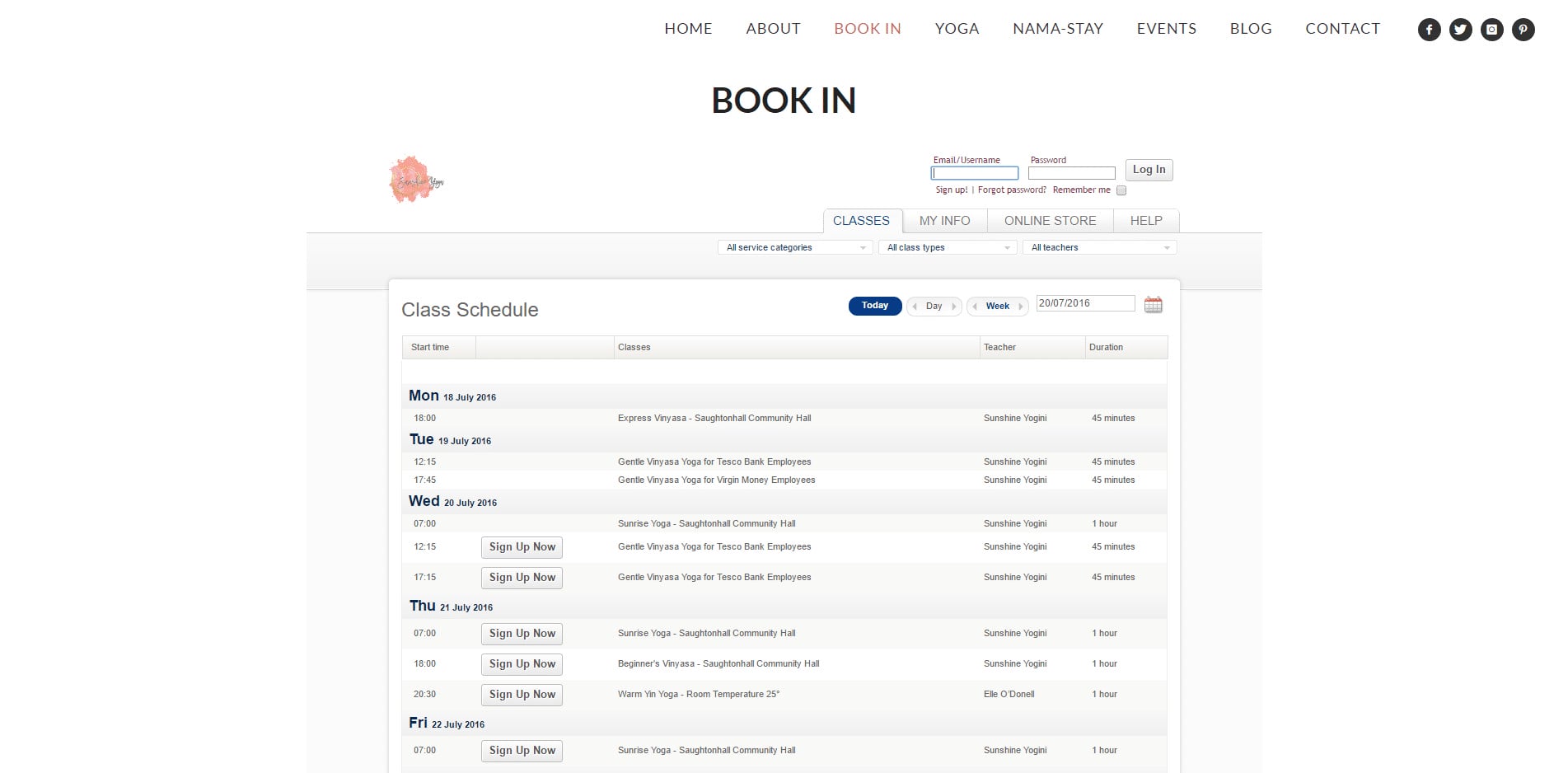Expand All class types dropdown

tap(948, 247)
